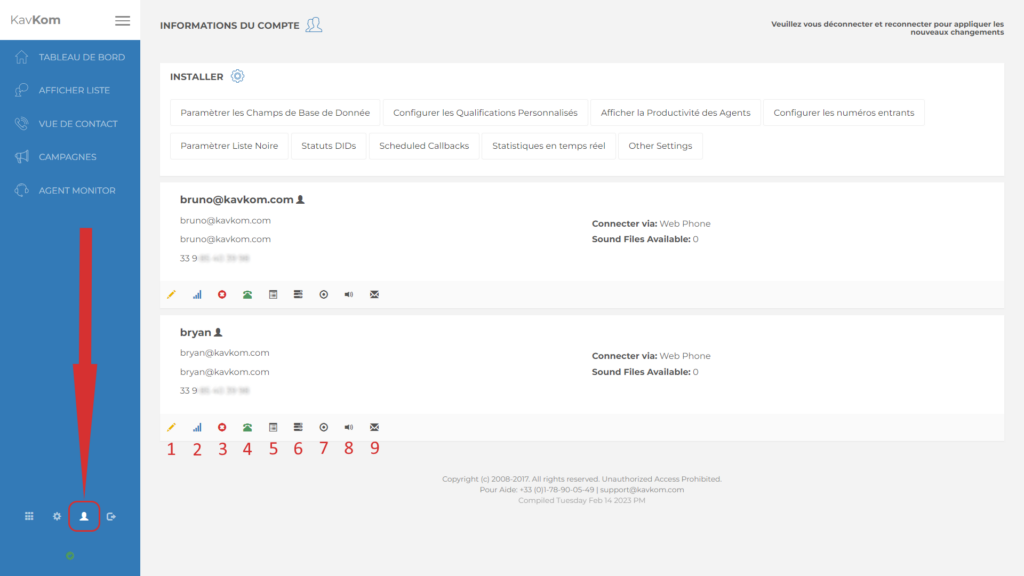Open the green phone icon under bryan
Image resolution: width=1024 pixels, height=576 pixels.
pyautogui.click(x=247, y=427)
